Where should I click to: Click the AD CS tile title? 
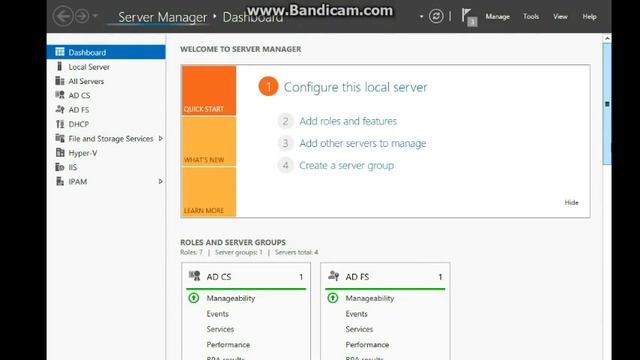219,277
